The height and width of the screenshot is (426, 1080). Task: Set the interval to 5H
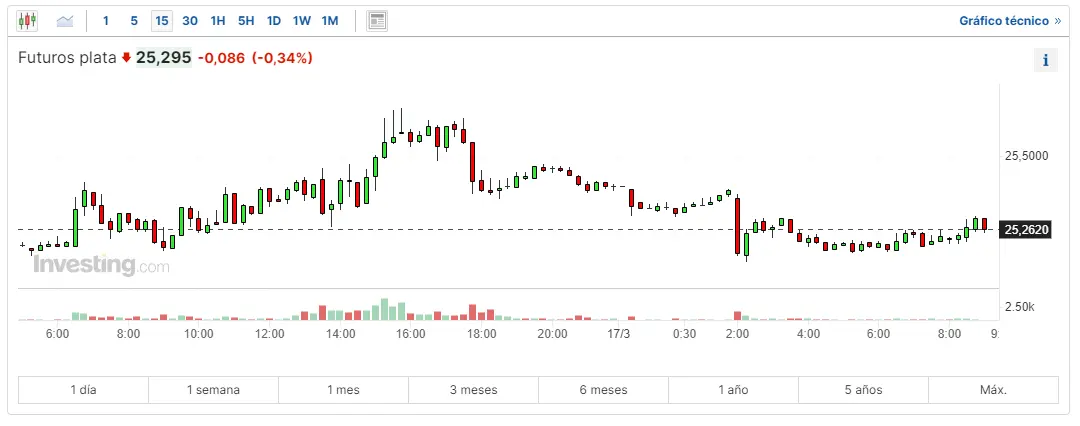coord(246,20)
